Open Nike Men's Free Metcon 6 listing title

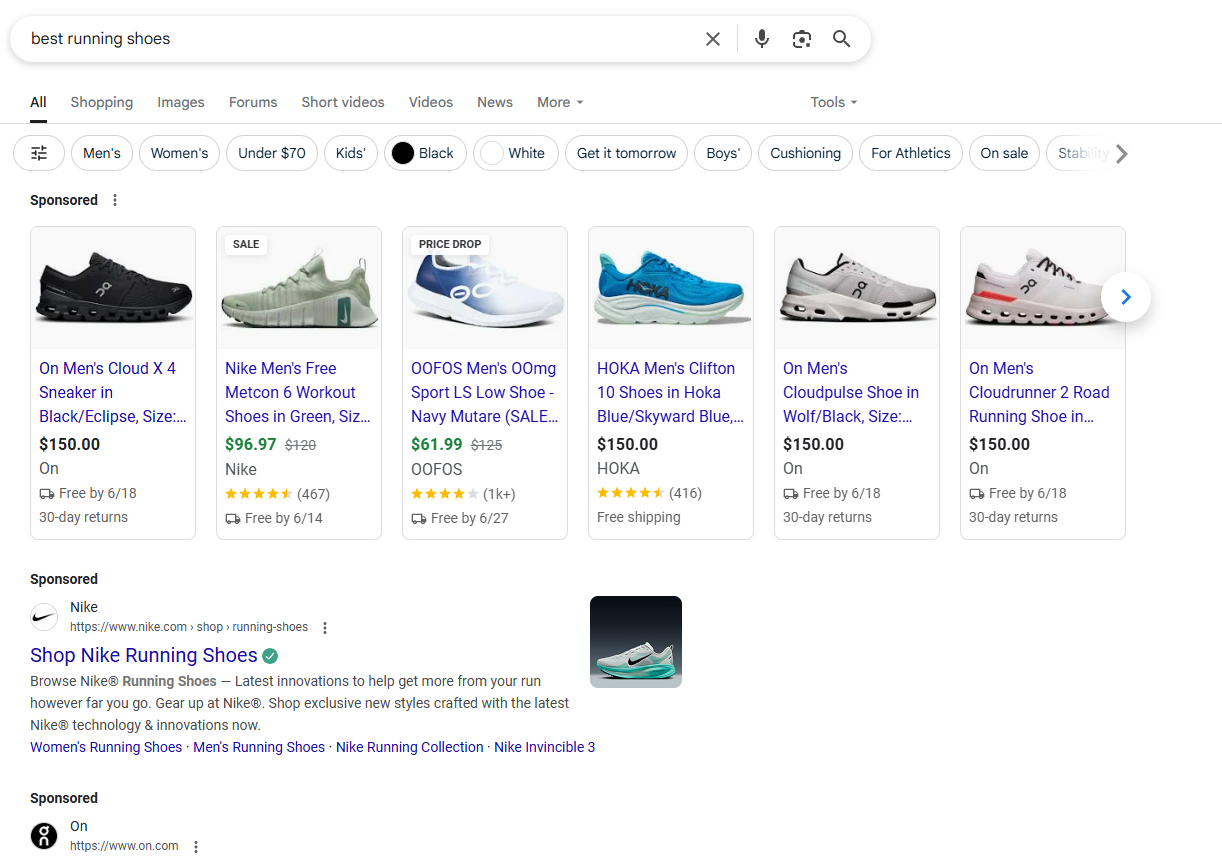click(x=298, y=393)
